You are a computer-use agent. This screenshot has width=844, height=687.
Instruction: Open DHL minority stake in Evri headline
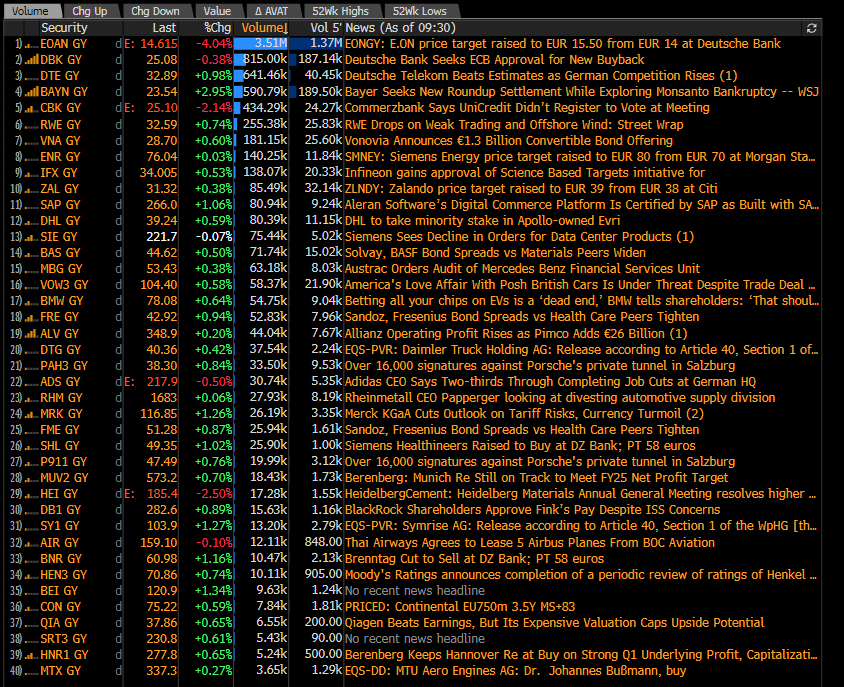click(482, 221)
